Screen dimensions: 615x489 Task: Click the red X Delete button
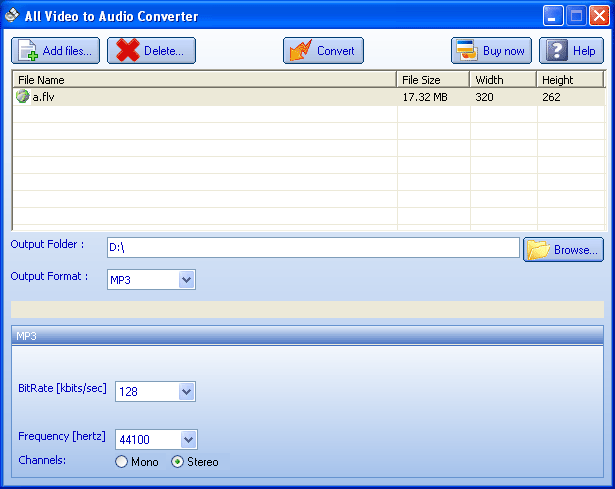[x=151, y=51]
